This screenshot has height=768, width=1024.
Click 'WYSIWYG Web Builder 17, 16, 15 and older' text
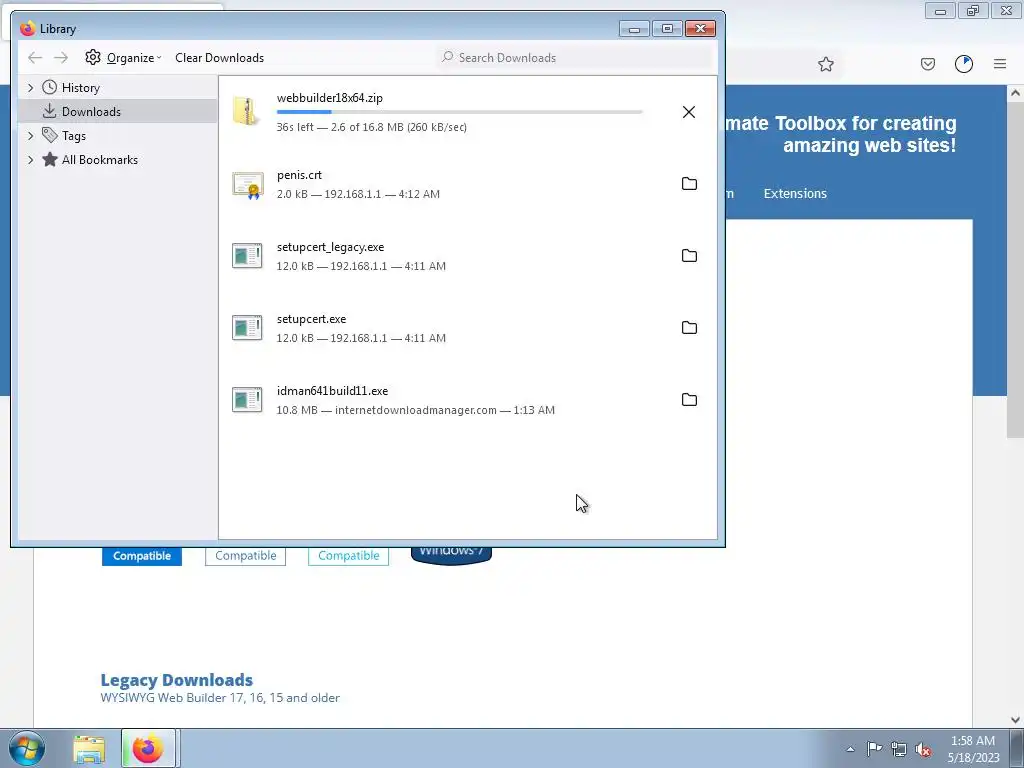[x=220, y=697]
